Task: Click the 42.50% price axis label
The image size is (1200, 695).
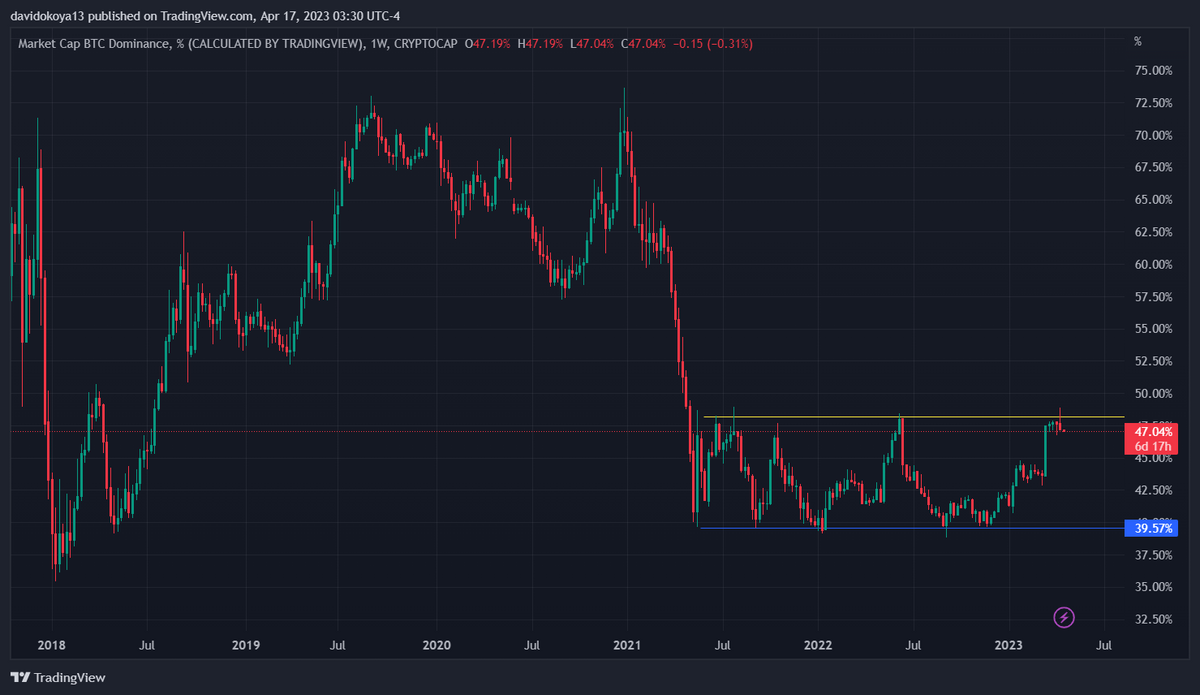Action: tap(1153, 490)
